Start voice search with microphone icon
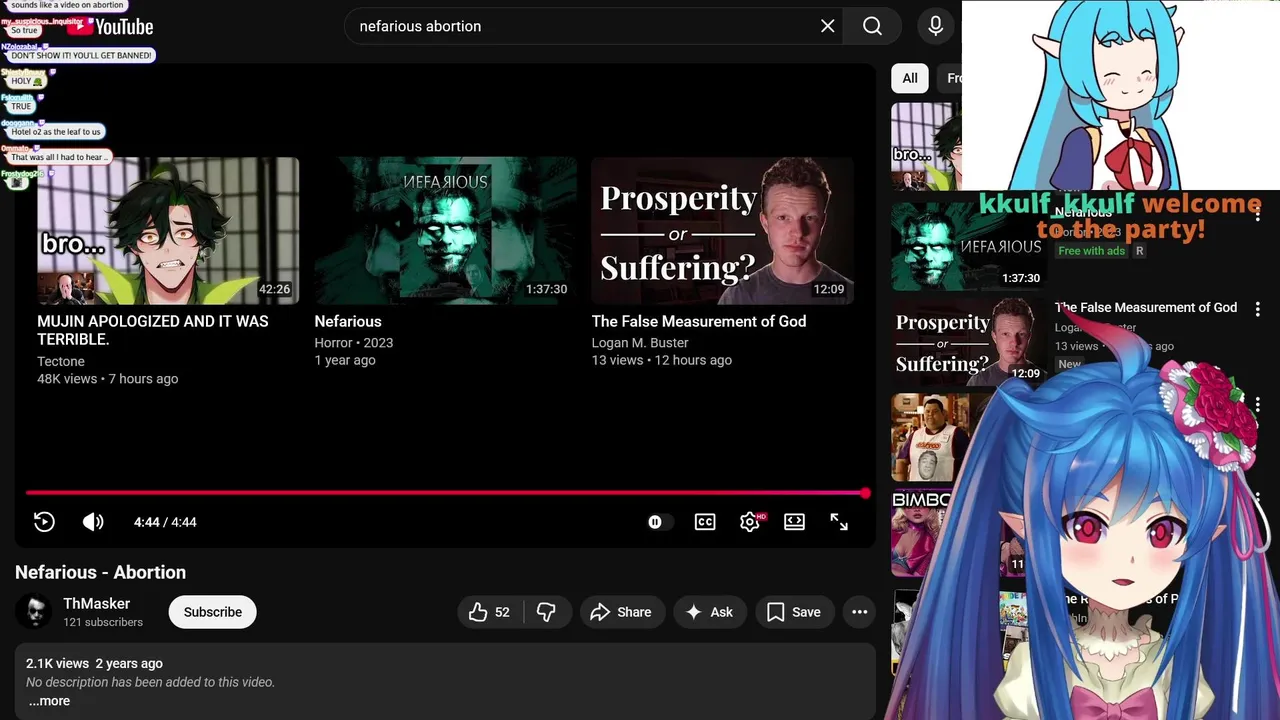The width and height of the screenshot is (1280, 720). tap(935, 26)
